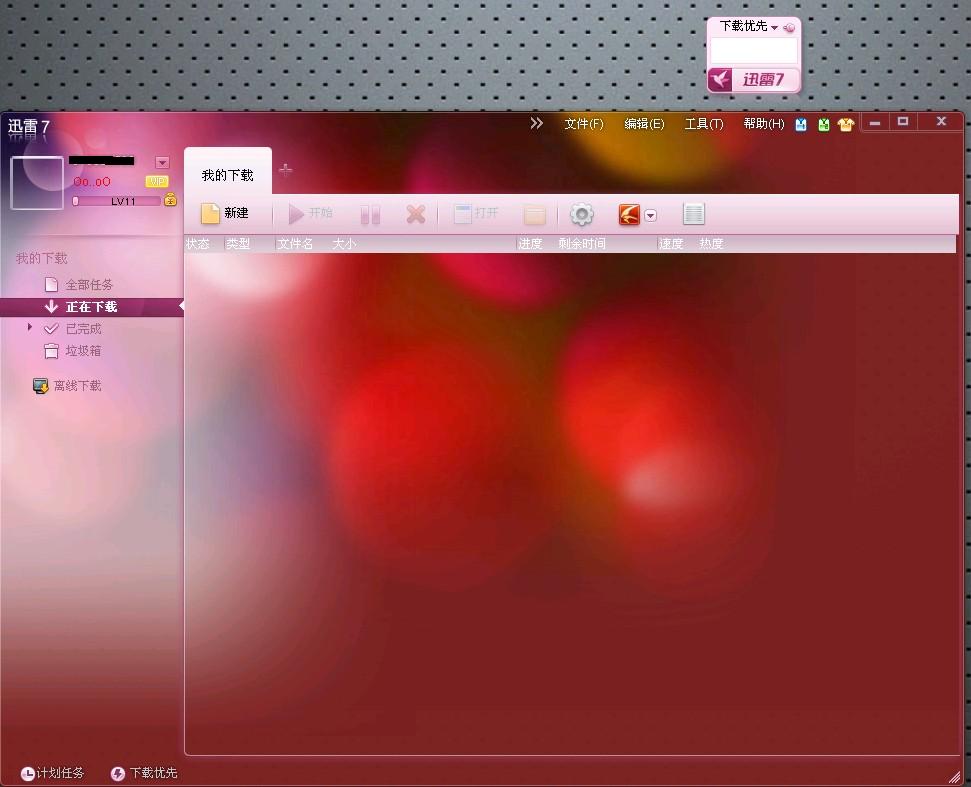Open 离线下载 offline download
971x787 pixels.
[x=67, y=386]
